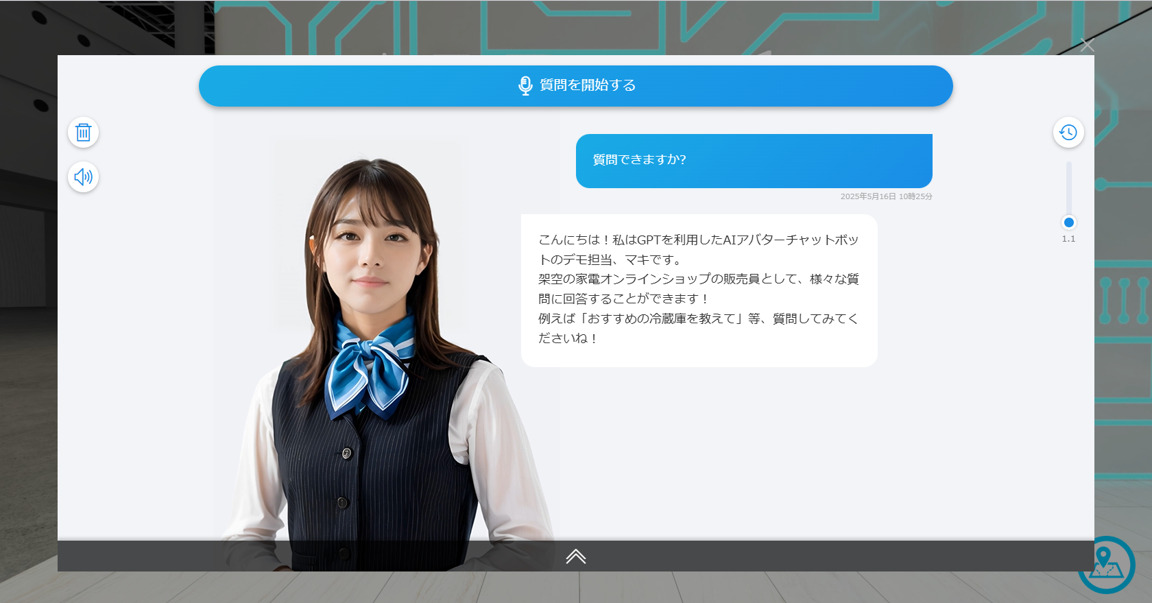Image resolution: width=1152 pixels, height=603 pixels.
Task: Open the map location pin icon
Action: pos(1106,564)
